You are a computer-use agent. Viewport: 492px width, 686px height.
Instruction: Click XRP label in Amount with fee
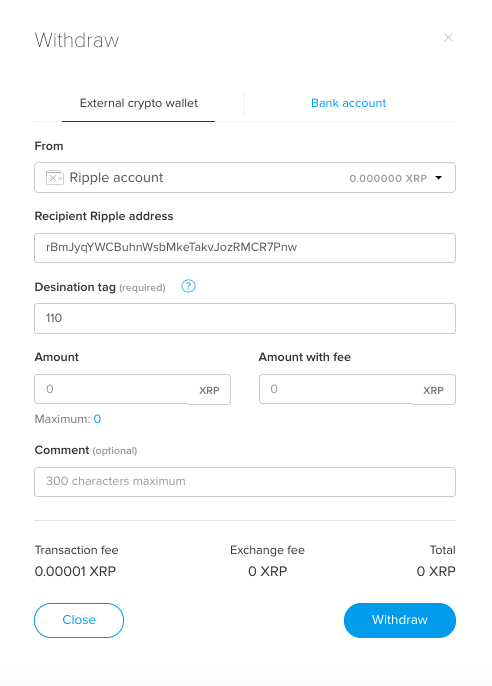[x=433, y=390]
